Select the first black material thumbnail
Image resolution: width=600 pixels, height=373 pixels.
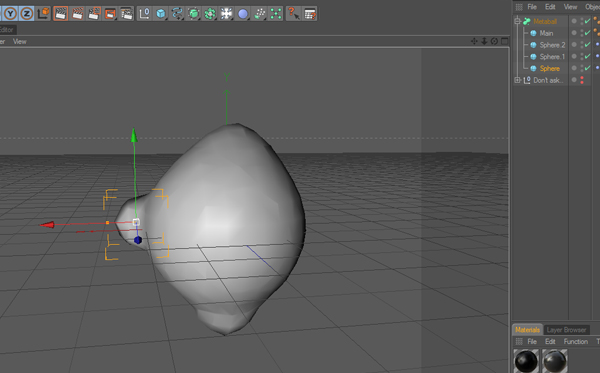point(526,361)
